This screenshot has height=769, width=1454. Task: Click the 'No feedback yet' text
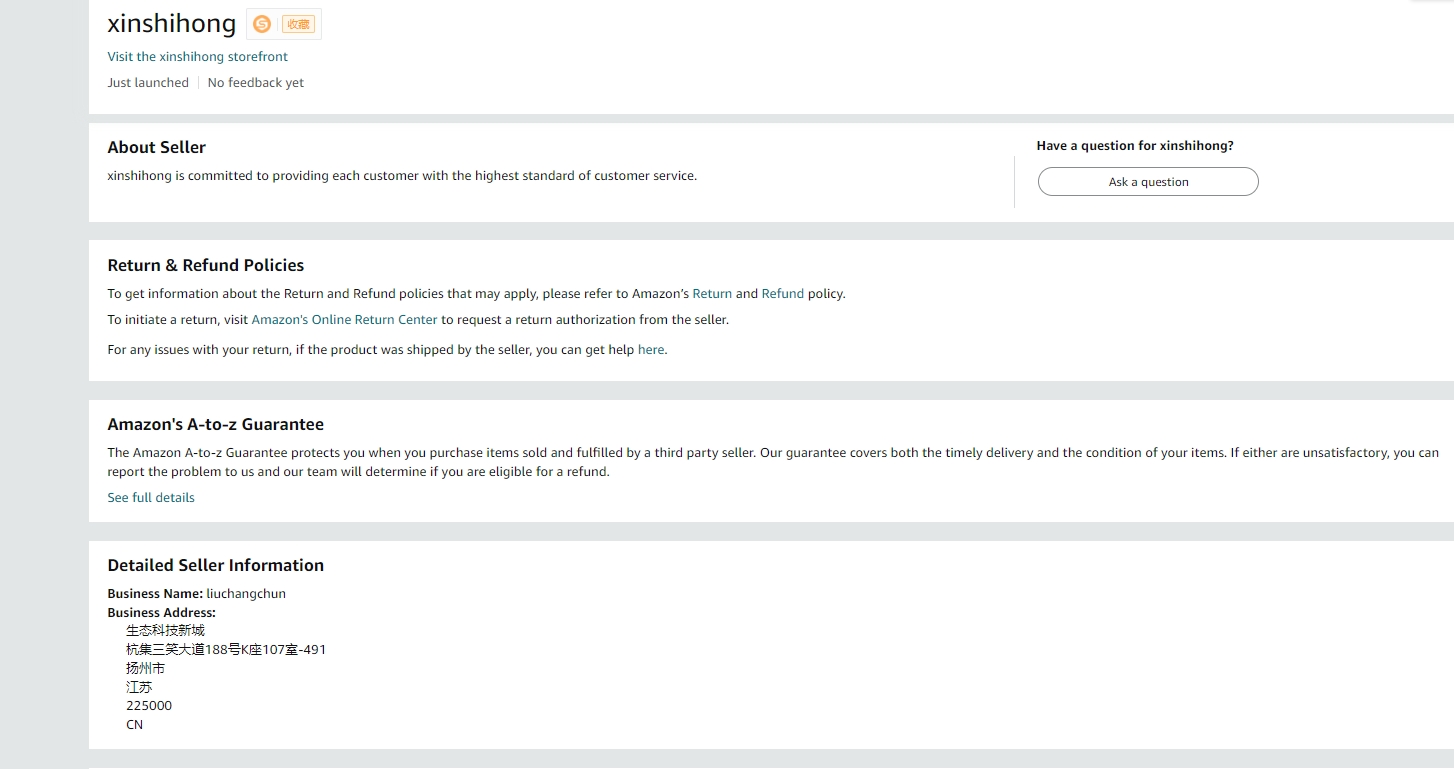click(x=256, y=83)
